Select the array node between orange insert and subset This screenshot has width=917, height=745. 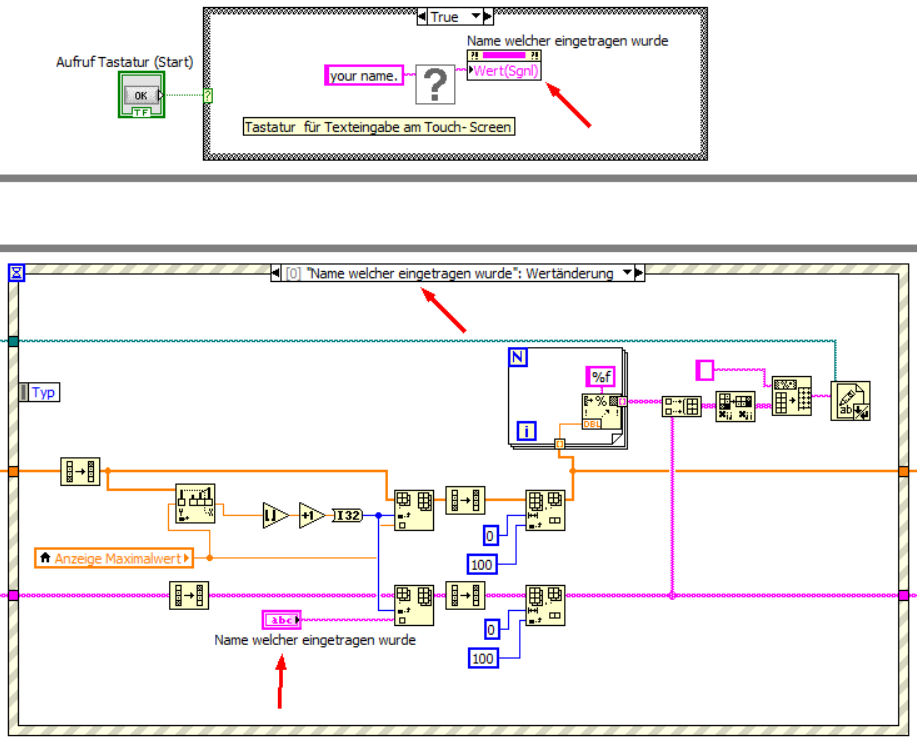pyautogui.click(x=465, y=500)
